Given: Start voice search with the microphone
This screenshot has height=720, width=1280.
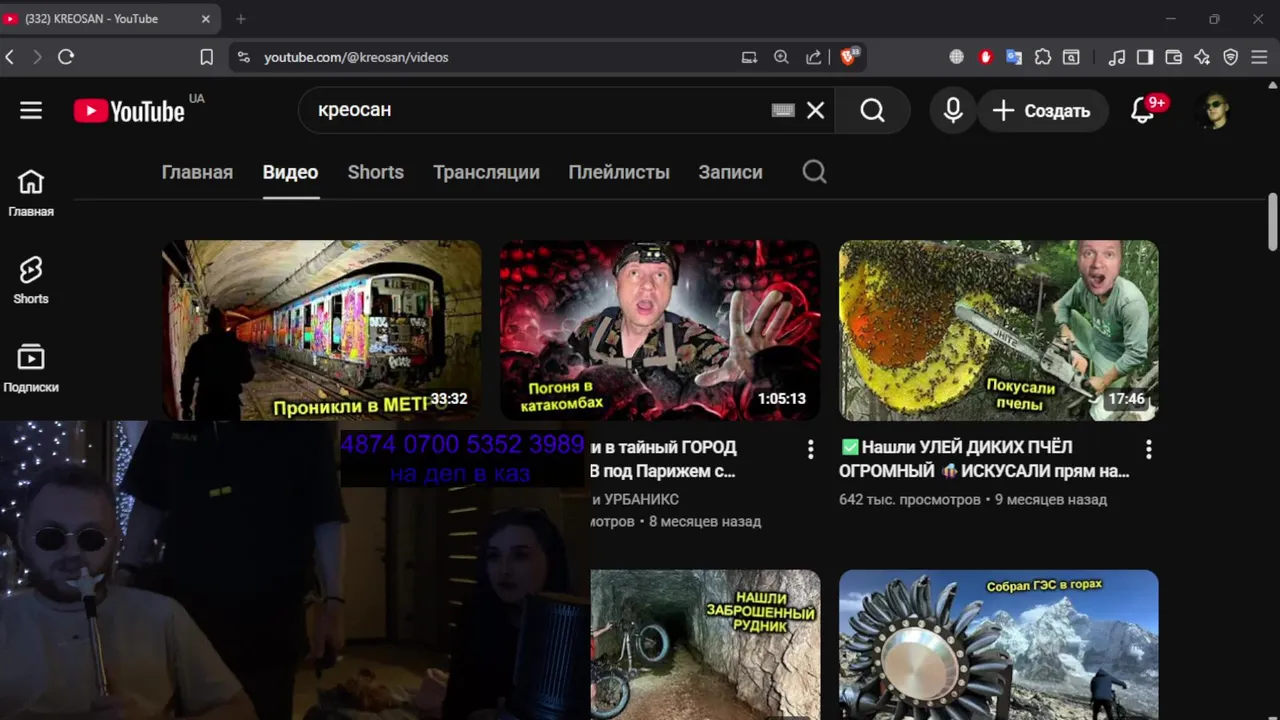Looking at the screenshot, I should [x=953, y=111].
